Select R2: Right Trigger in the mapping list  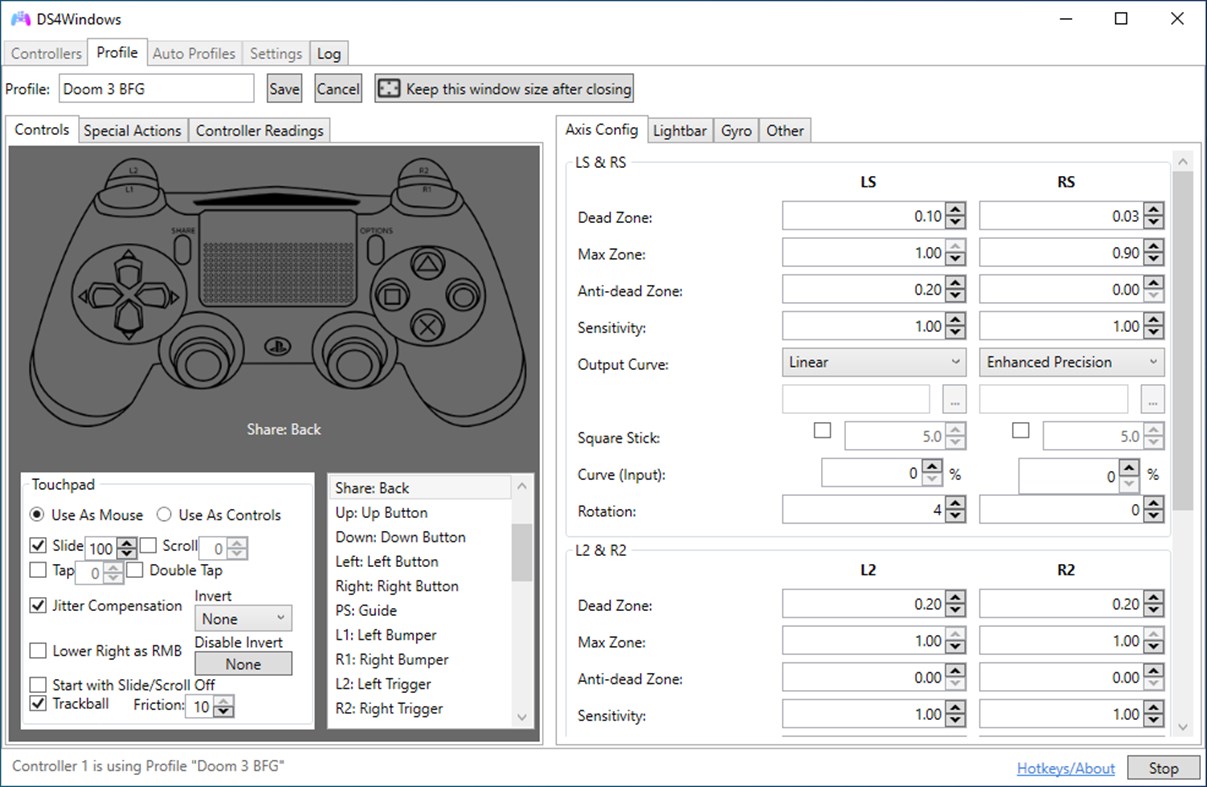[x=389, y=708]
